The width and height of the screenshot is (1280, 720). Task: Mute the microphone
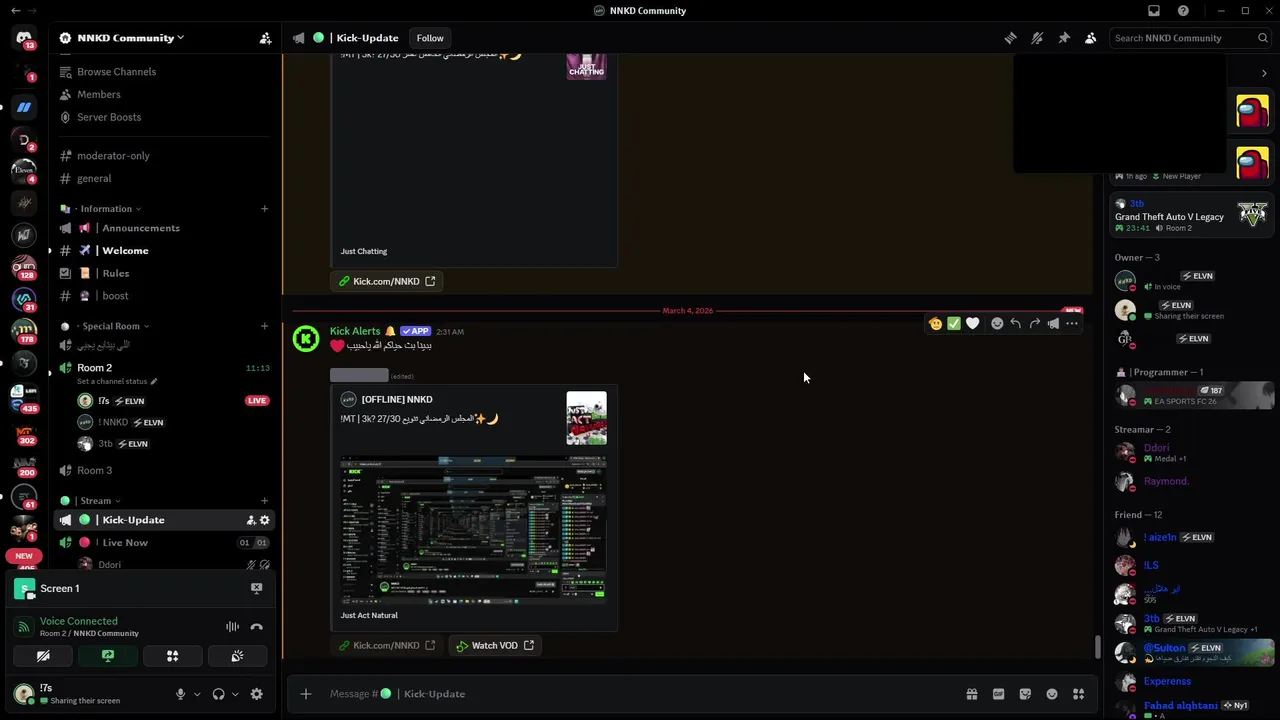click(181, 694)
